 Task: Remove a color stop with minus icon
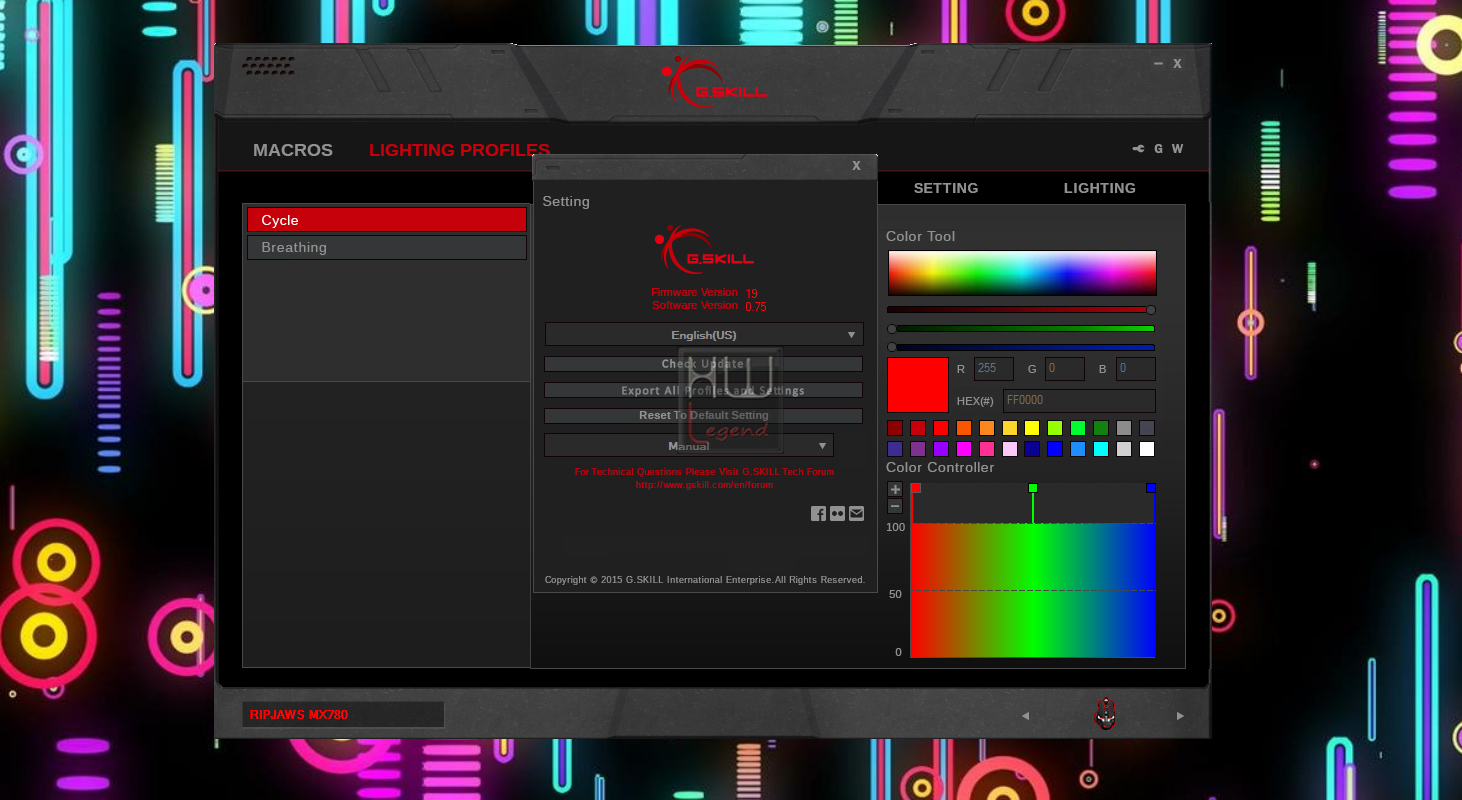(x=895, y=506)
